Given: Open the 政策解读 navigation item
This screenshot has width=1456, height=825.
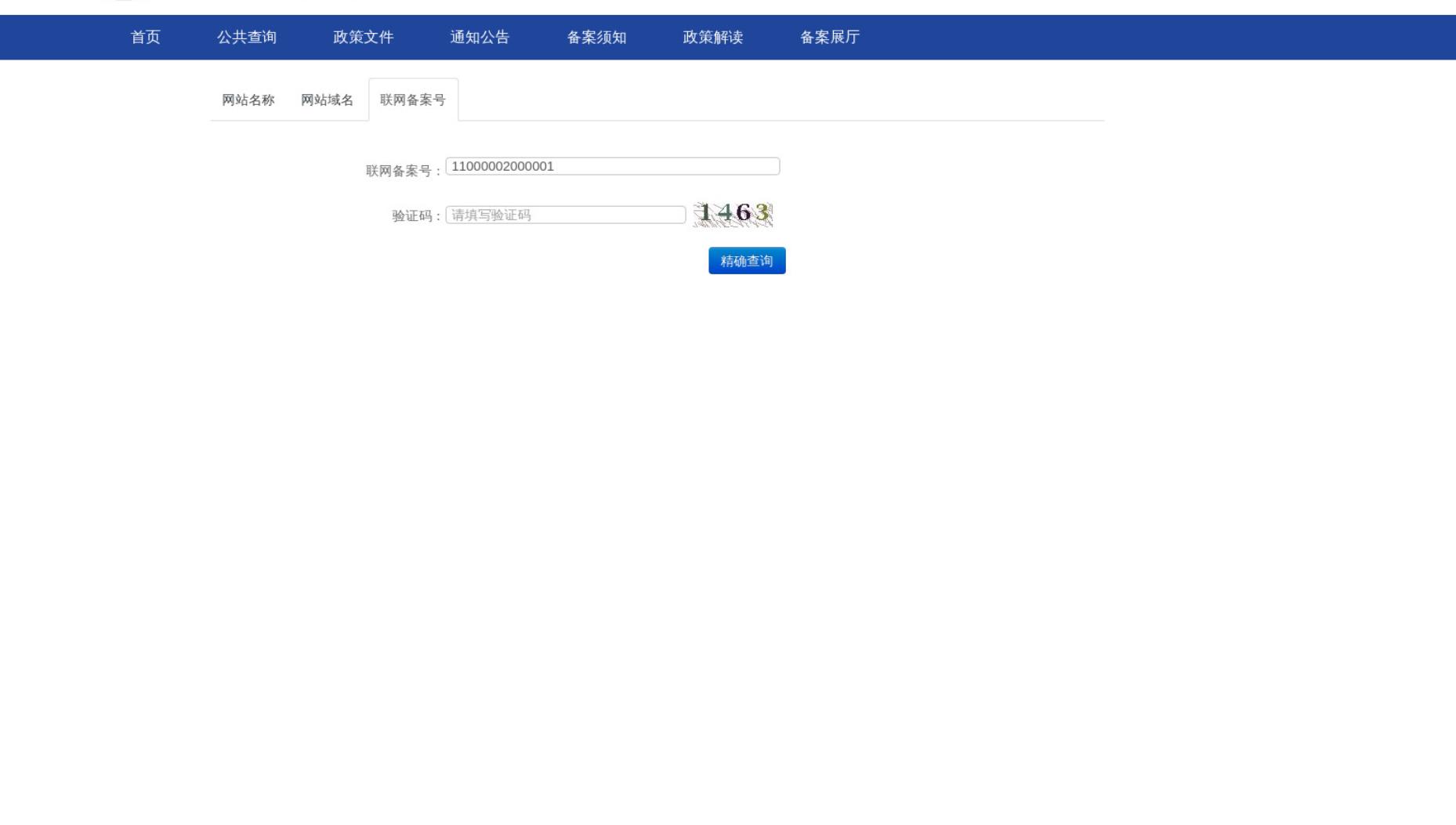Looking at the screenshot, I should click(713, 38).
